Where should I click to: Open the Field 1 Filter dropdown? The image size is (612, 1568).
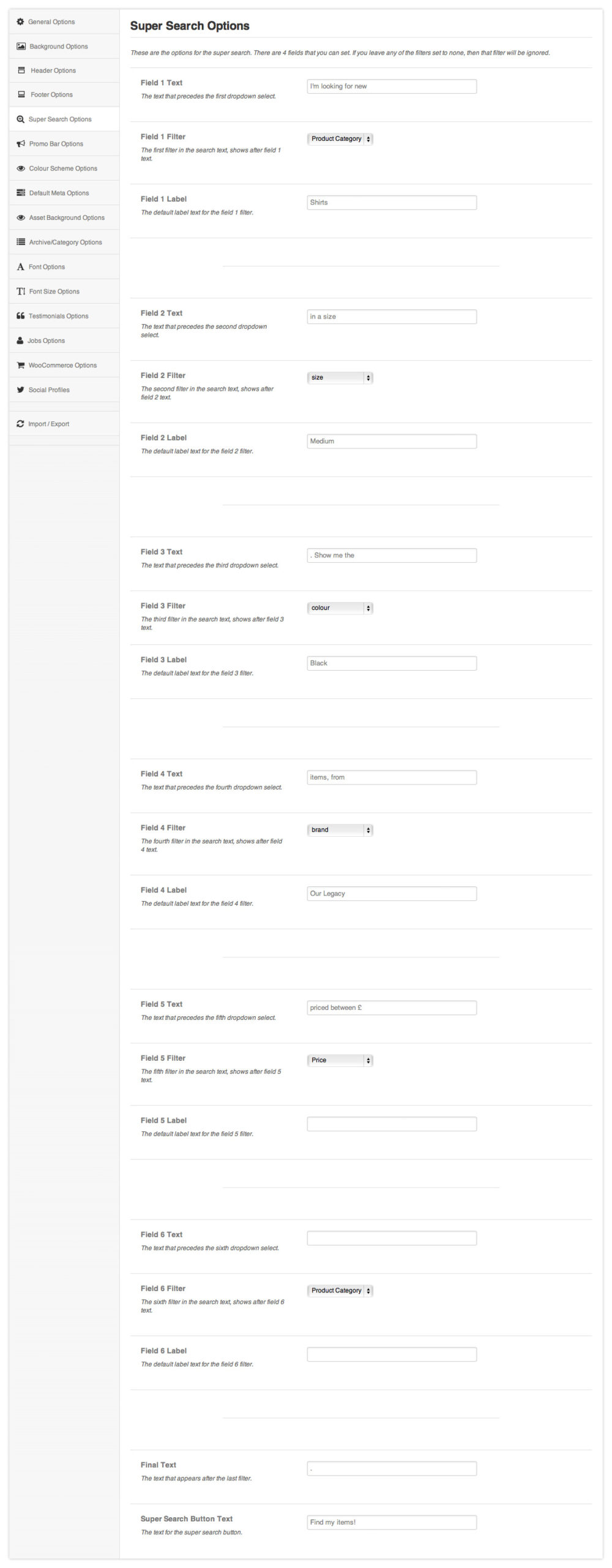tap(340, 139)
